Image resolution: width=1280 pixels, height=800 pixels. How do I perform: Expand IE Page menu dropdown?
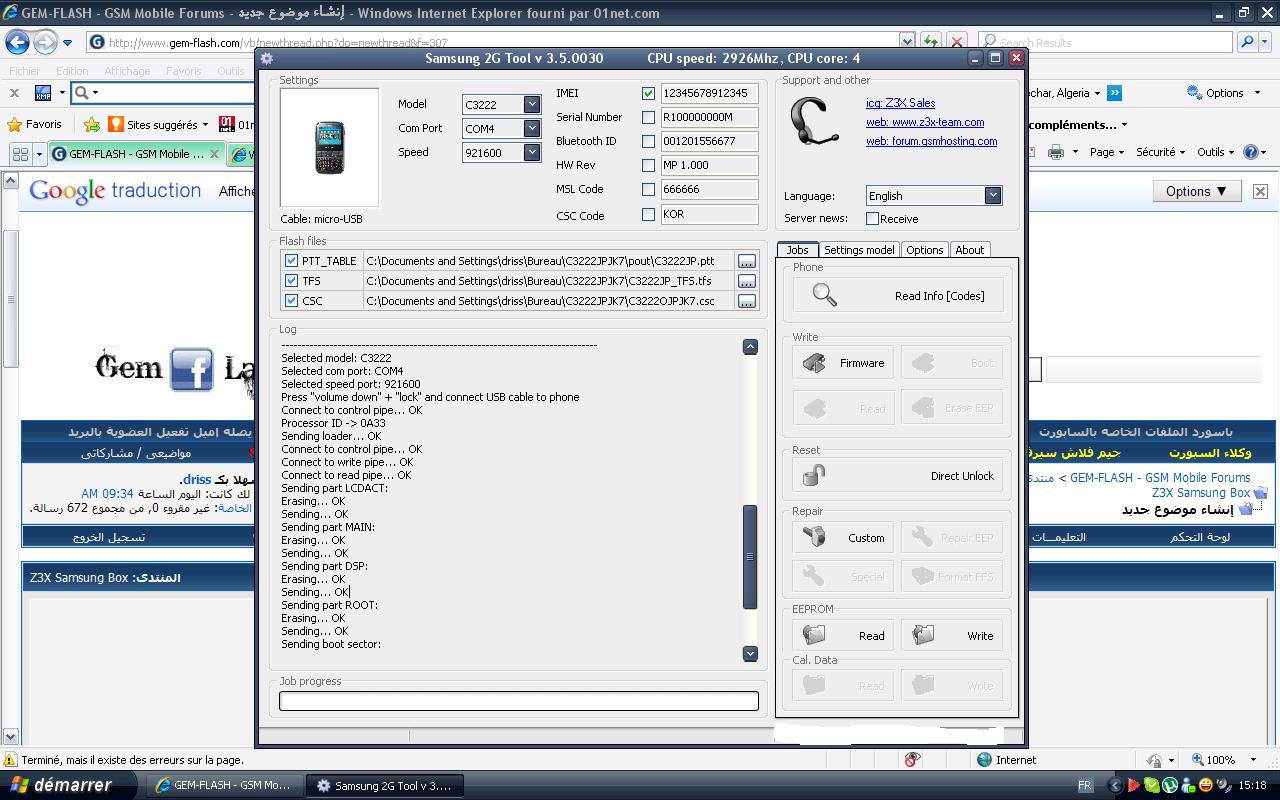tap(1107, 152)
